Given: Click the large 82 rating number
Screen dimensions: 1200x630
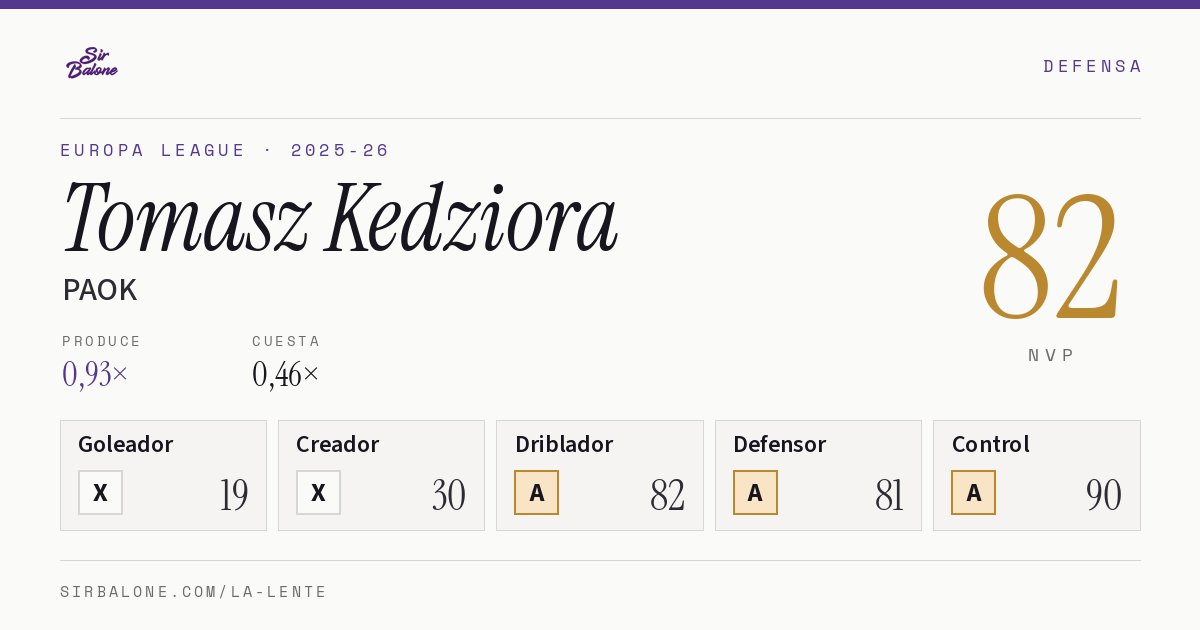Looking at the screenshot, I should (x=1050, y=255).
